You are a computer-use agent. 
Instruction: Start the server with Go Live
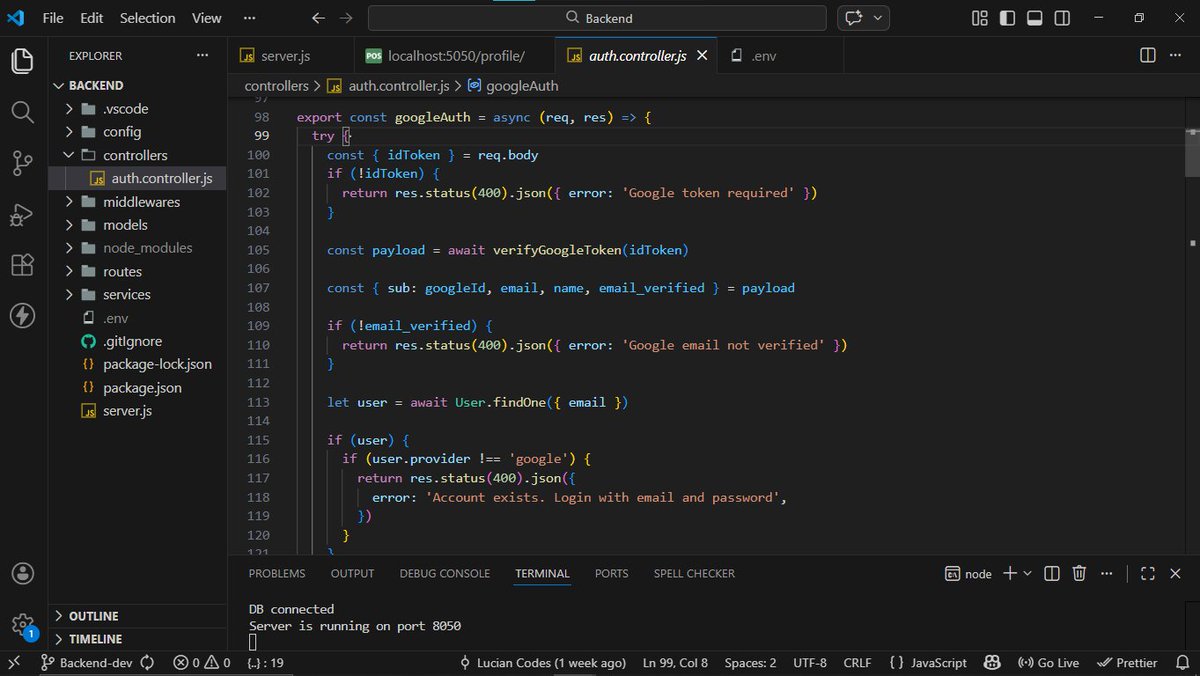1048,662
